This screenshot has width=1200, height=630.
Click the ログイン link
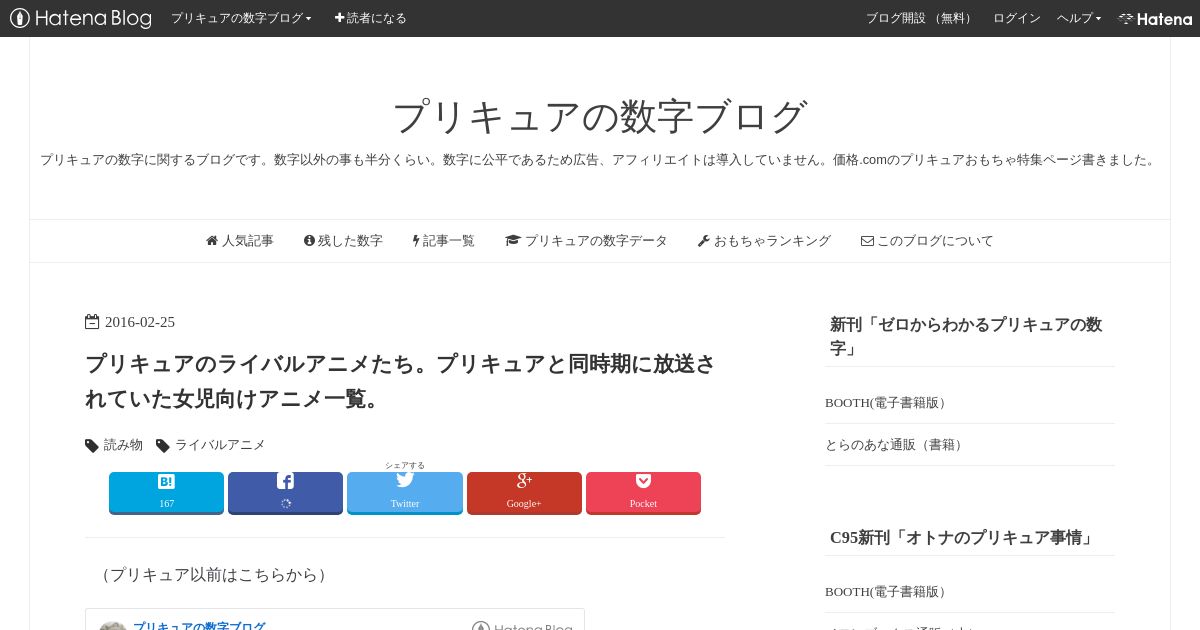click(x=1016, y=18)
